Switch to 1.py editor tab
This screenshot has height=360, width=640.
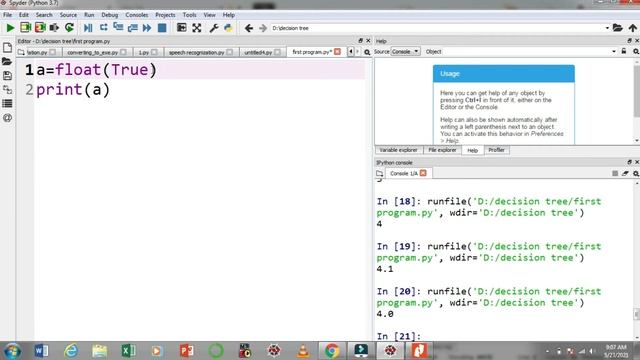148,52
